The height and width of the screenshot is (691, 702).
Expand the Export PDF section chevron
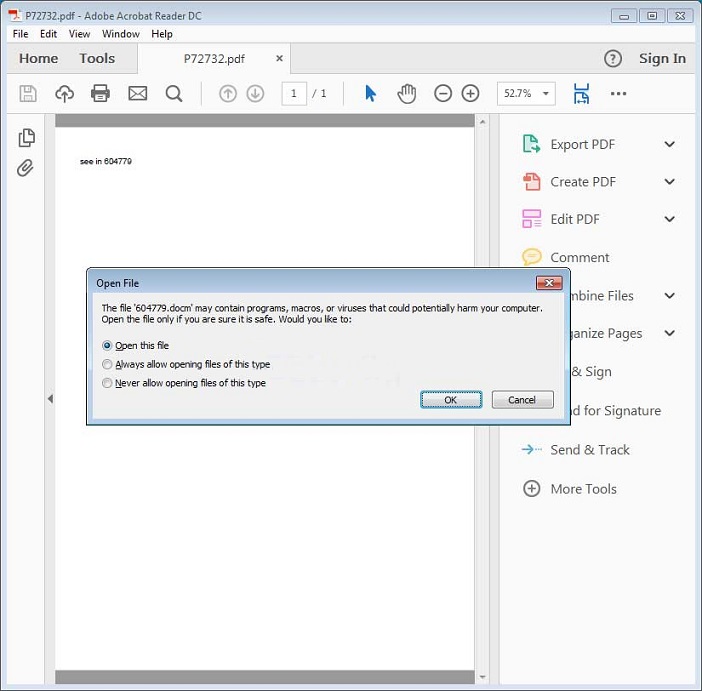tap(669, 144)
